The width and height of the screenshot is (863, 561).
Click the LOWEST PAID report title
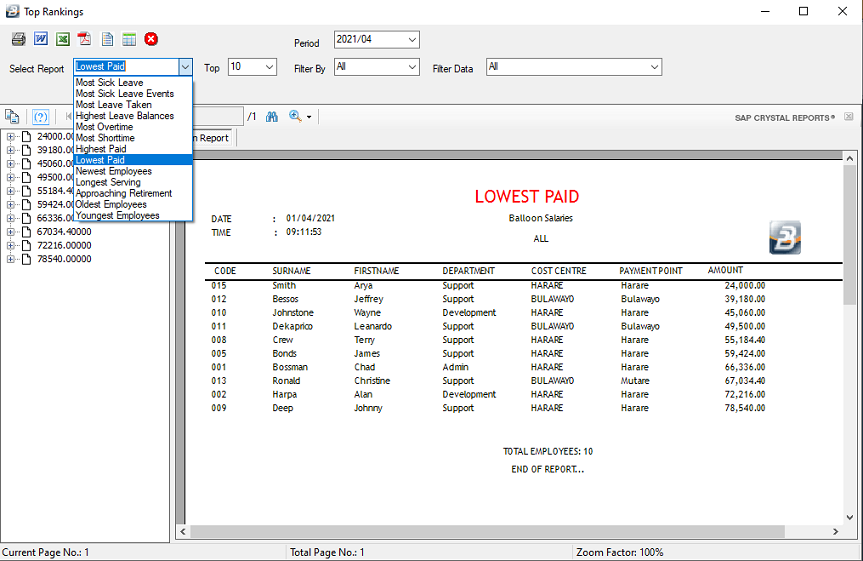pyautogui.click(x=527, y=197)
